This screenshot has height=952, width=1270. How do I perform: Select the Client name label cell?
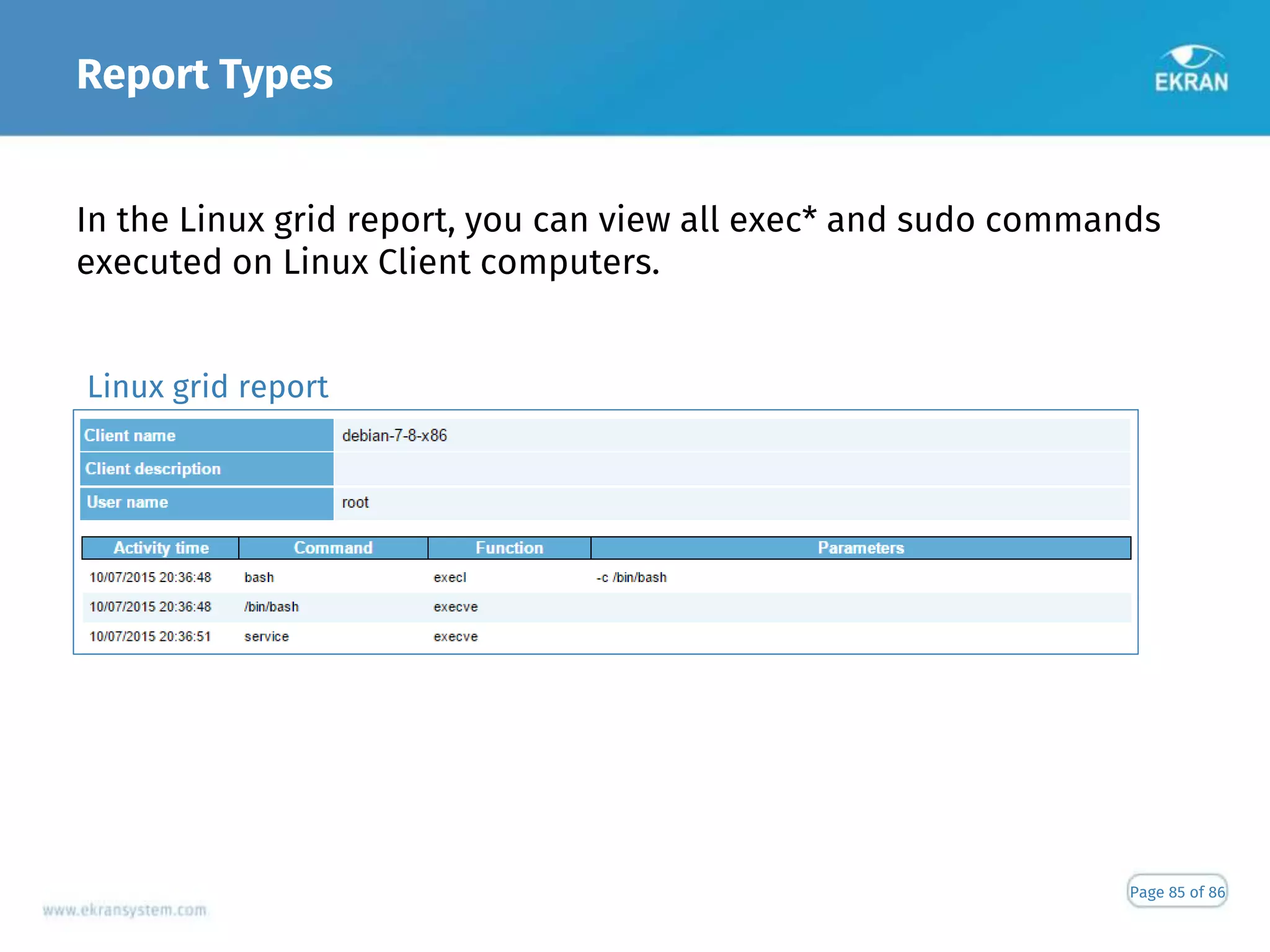(x=206, y=435)
